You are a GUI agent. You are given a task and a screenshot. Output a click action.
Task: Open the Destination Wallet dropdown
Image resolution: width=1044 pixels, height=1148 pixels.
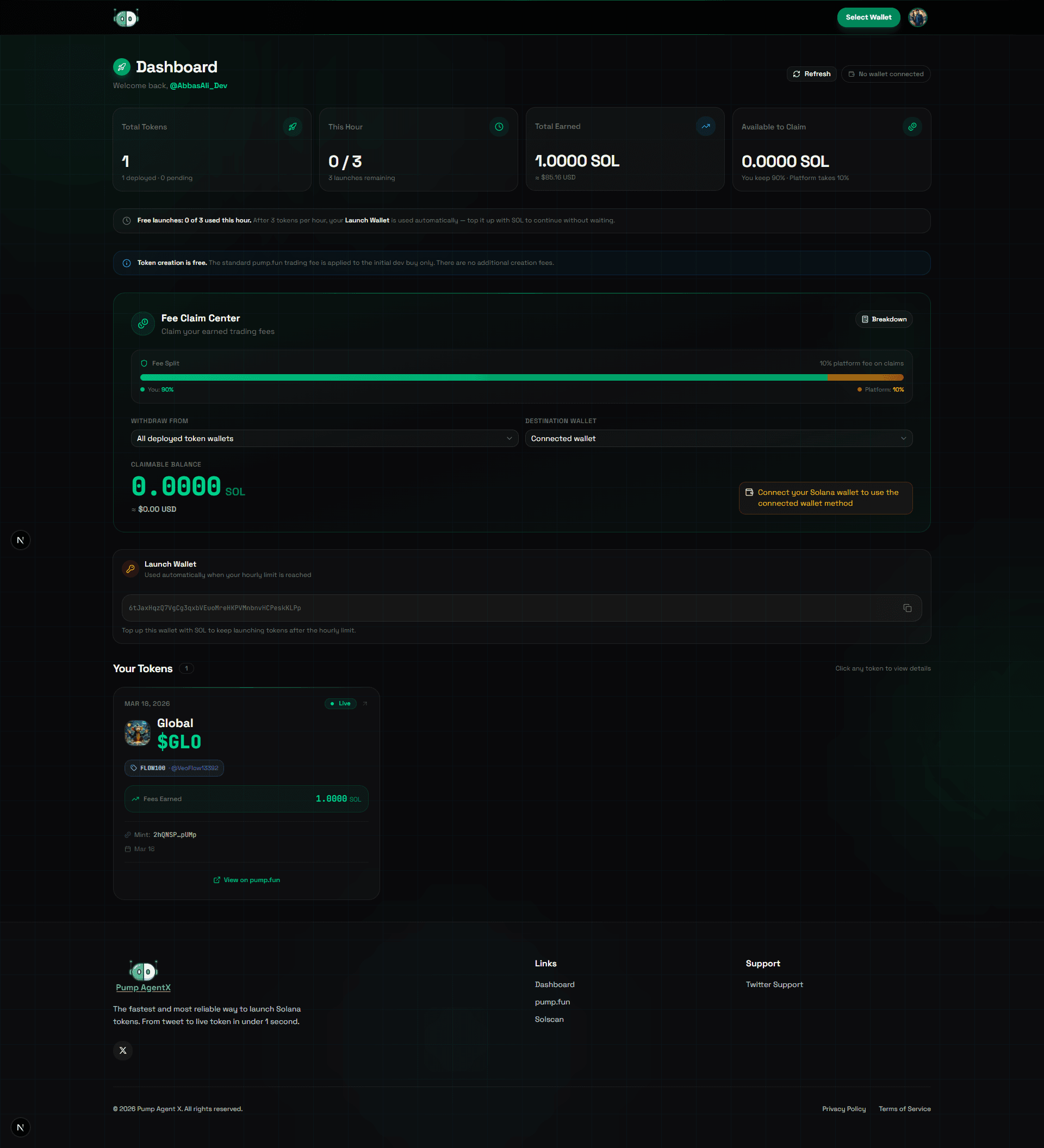coord(718,438)
